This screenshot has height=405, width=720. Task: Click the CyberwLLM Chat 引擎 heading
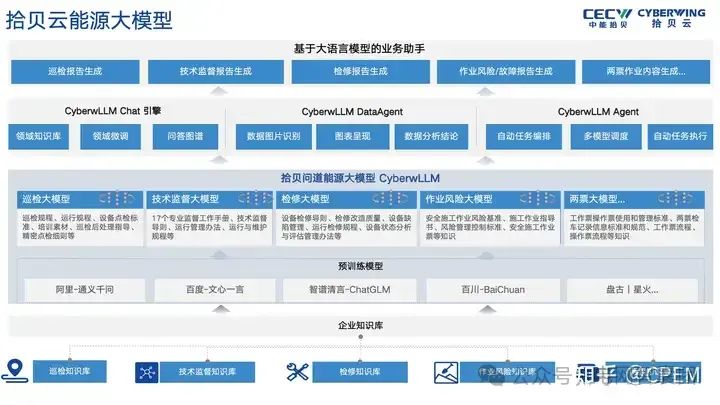point(113,111)
